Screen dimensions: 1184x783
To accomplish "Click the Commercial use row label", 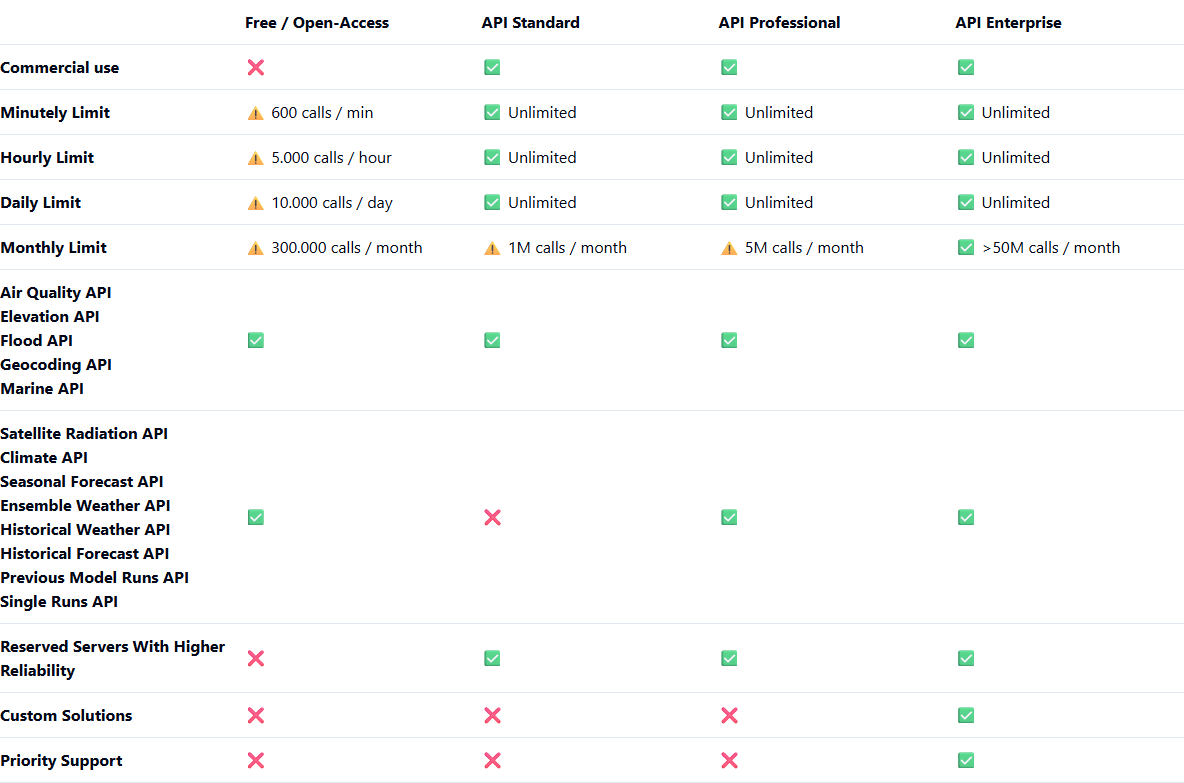I will click(60, 67).
